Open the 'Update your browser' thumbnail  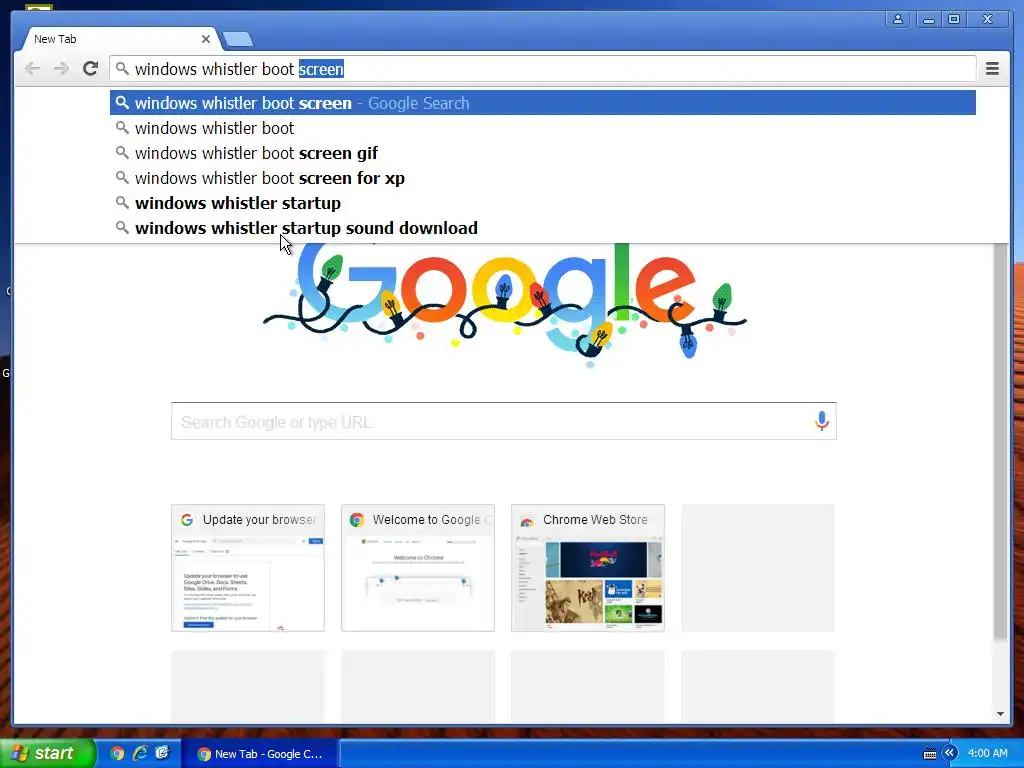coord(248,568)
